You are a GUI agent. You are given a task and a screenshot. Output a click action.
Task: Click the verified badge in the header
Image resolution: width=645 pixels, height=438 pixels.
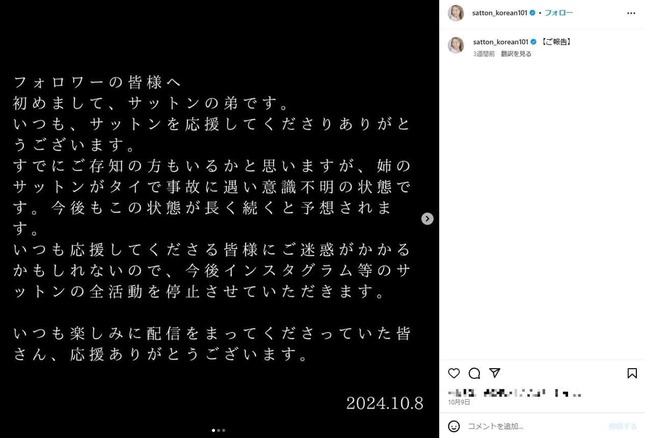tap(532, 13)
